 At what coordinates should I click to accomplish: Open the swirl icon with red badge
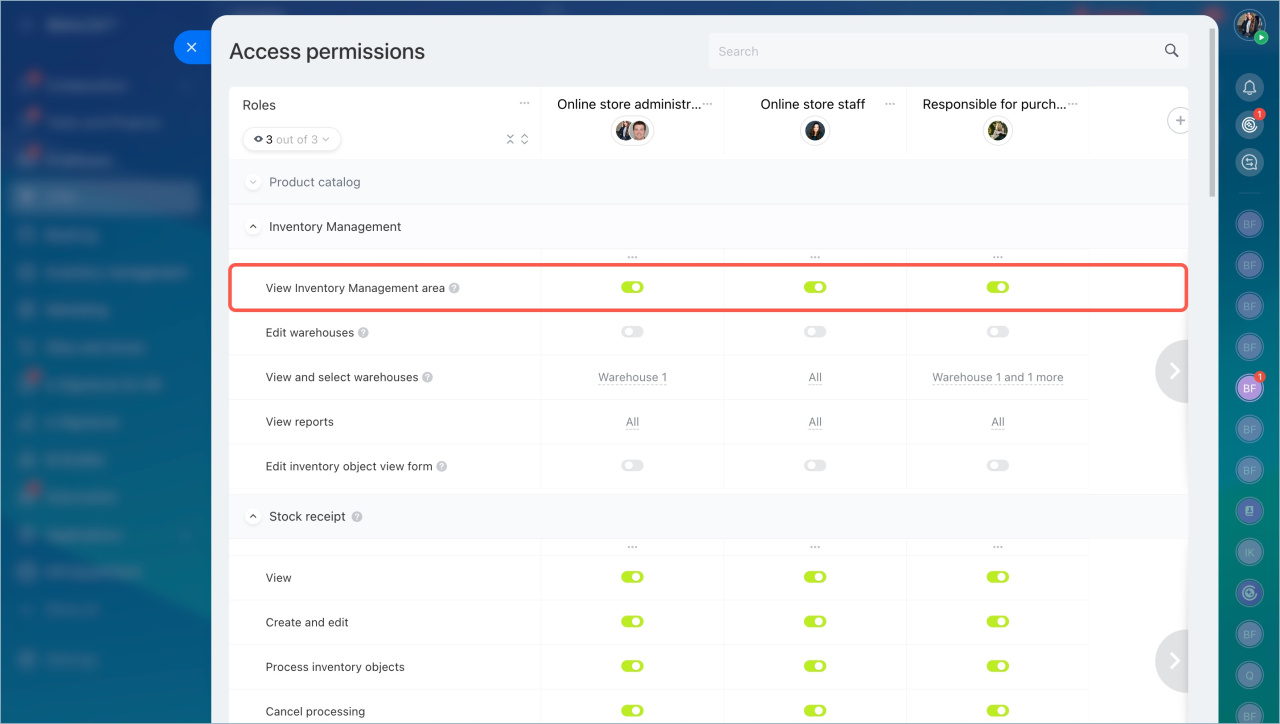(x=1249, y=124)
